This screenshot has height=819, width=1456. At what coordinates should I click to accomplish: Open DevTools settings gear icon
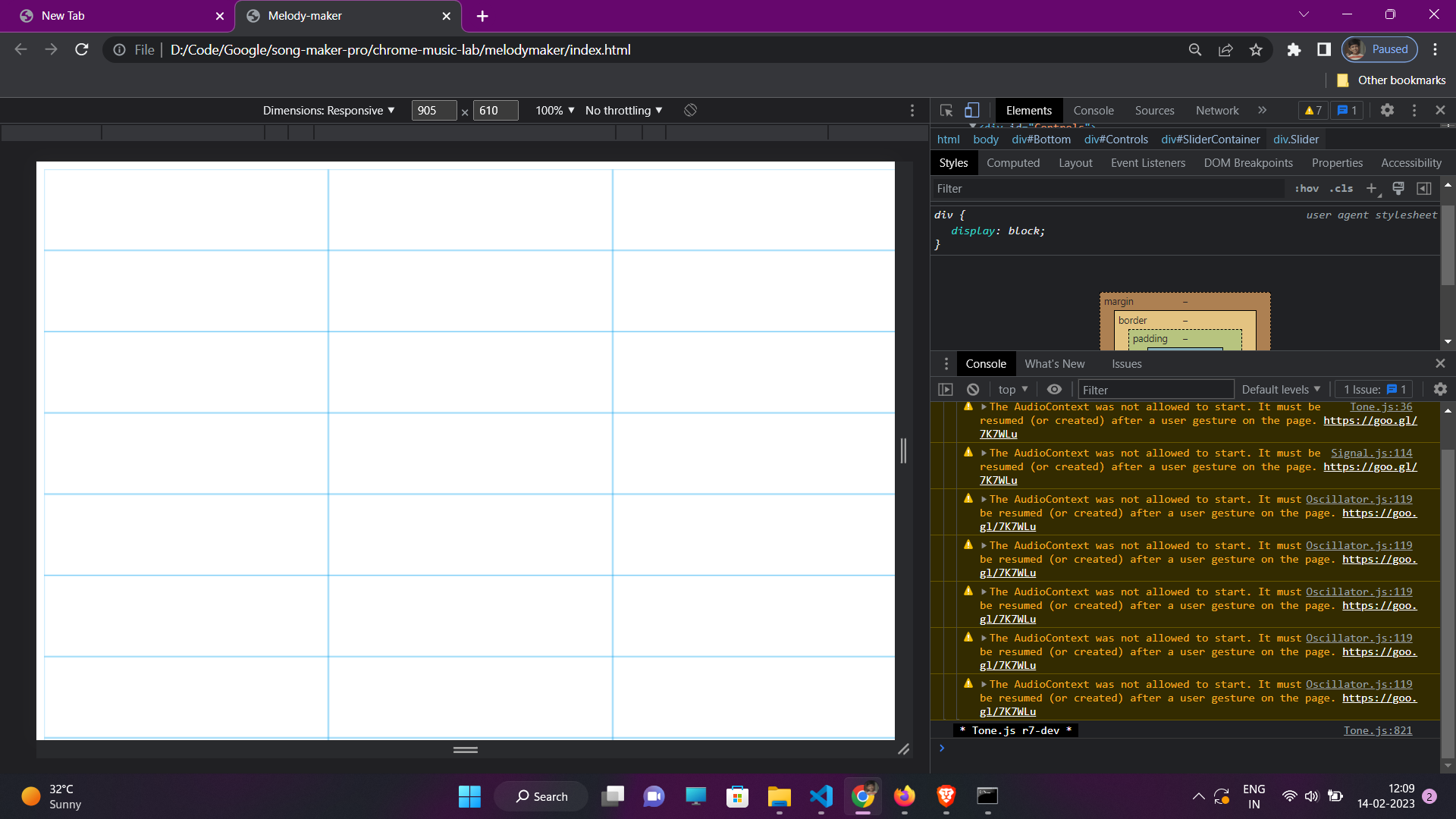1387,111
